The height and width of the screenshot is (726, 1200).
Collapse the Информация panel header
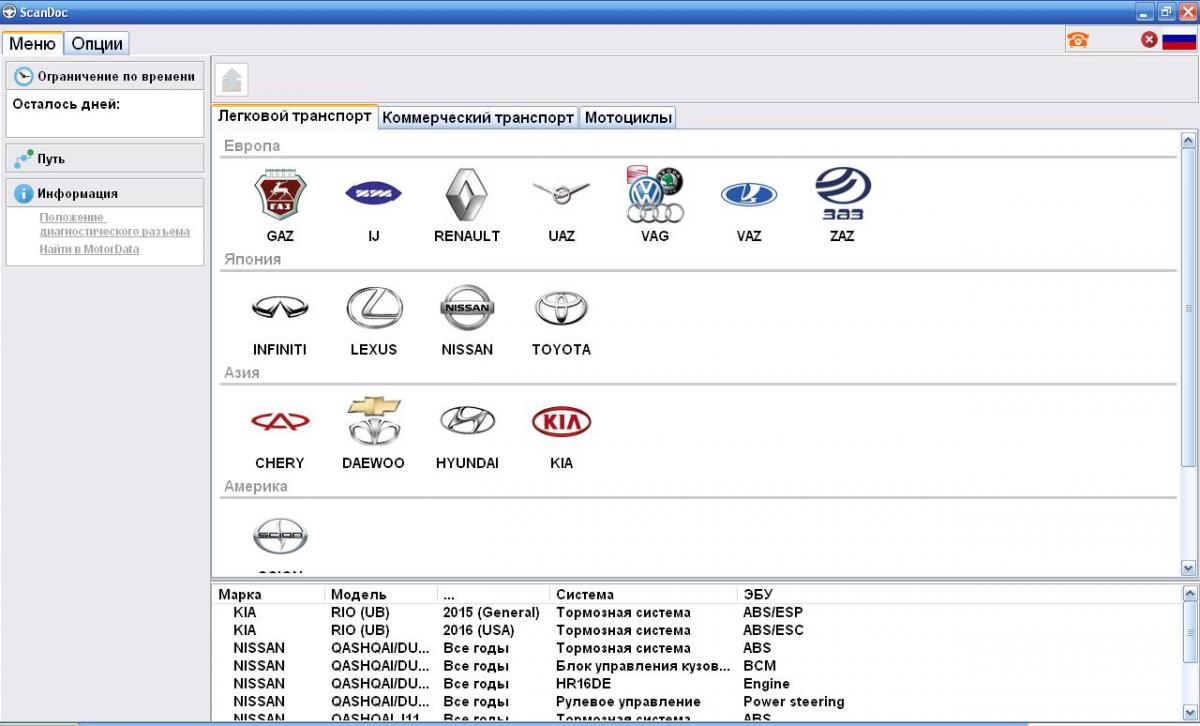(x=105, y=194)
